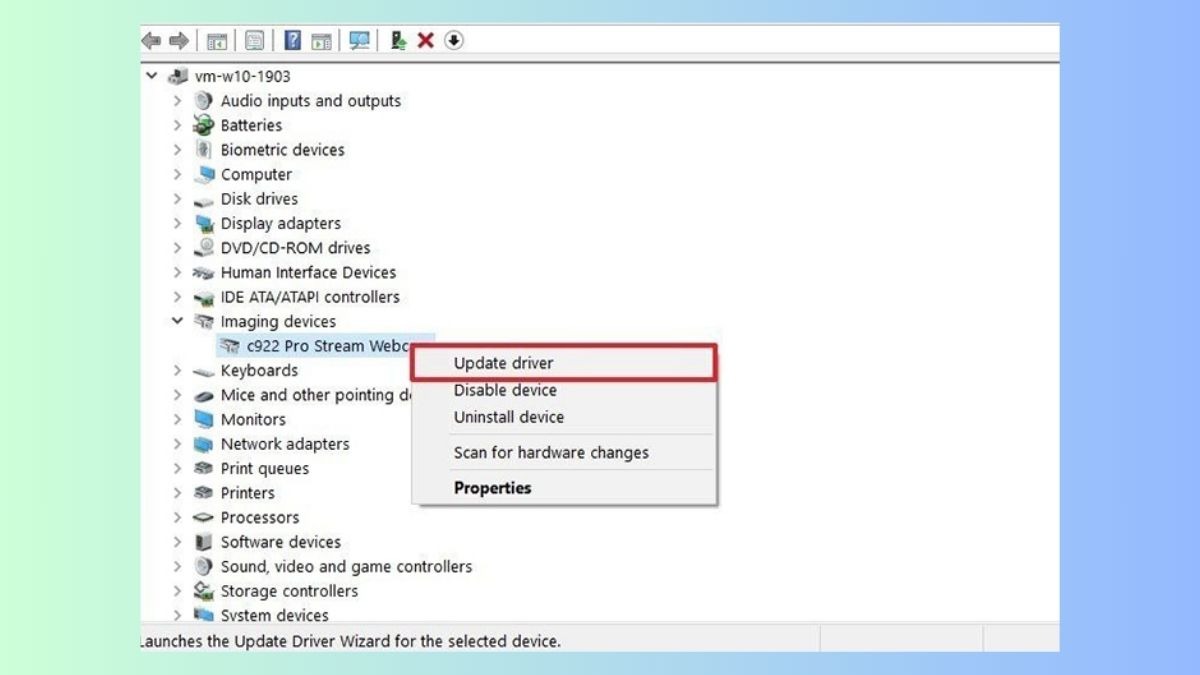Choose Uninstall device from the context menu
Viewport: 1200px width, 675px height.
point(565,417)
